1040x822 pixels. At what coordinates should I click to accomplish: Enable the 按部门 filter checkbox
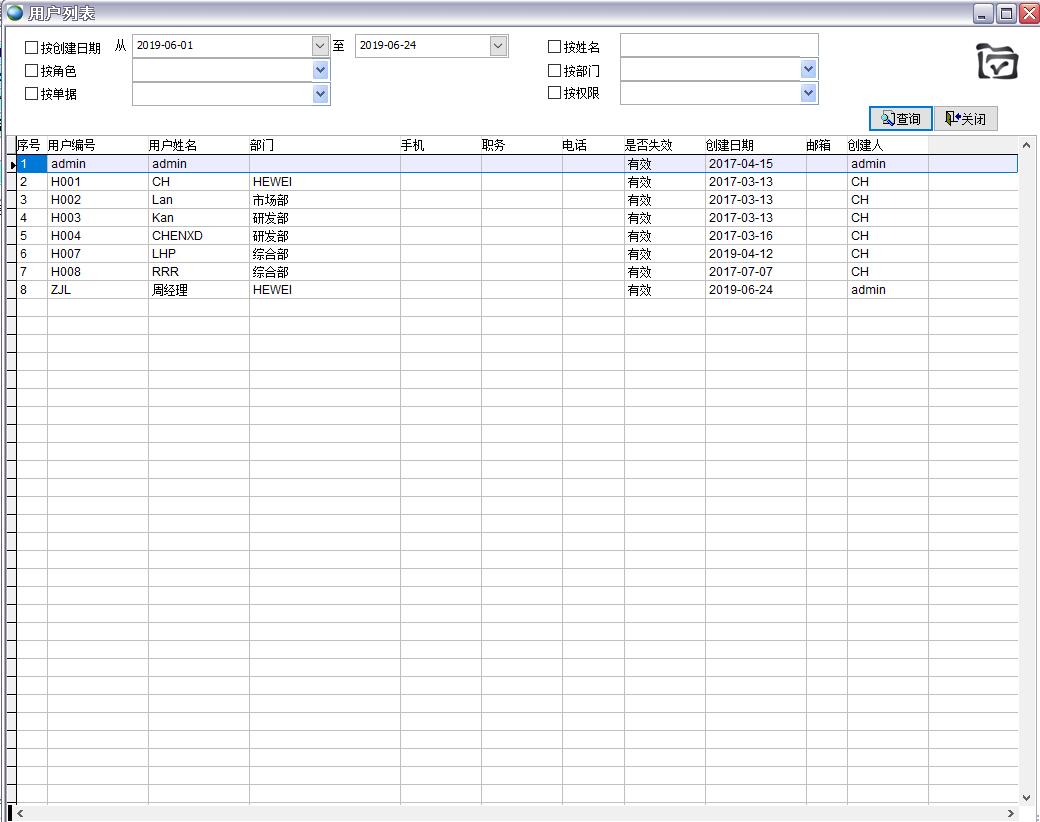click(555, 70)
